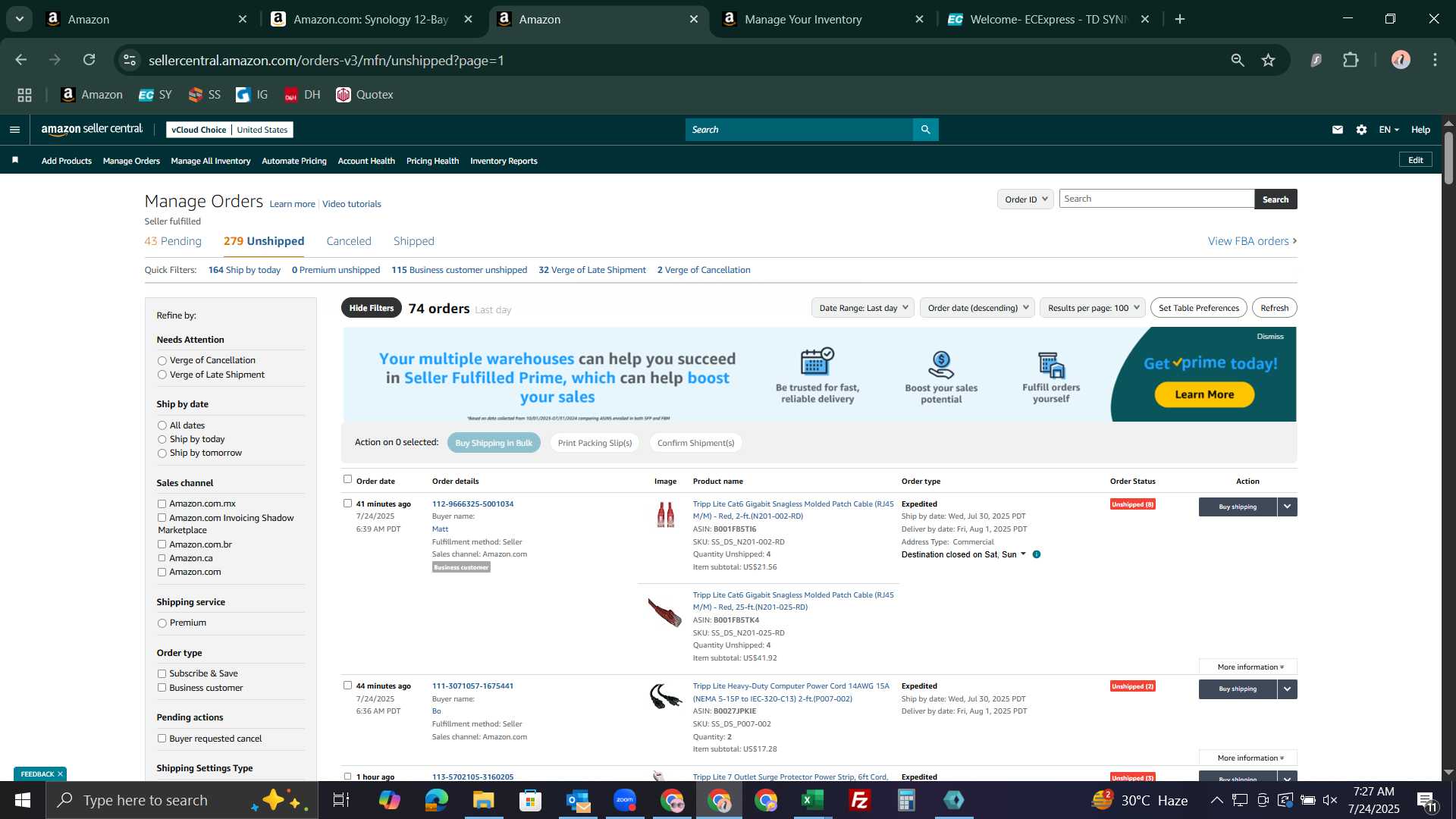Select the All dates radio button
The image size is (1456, 819).
coord(162,426)
